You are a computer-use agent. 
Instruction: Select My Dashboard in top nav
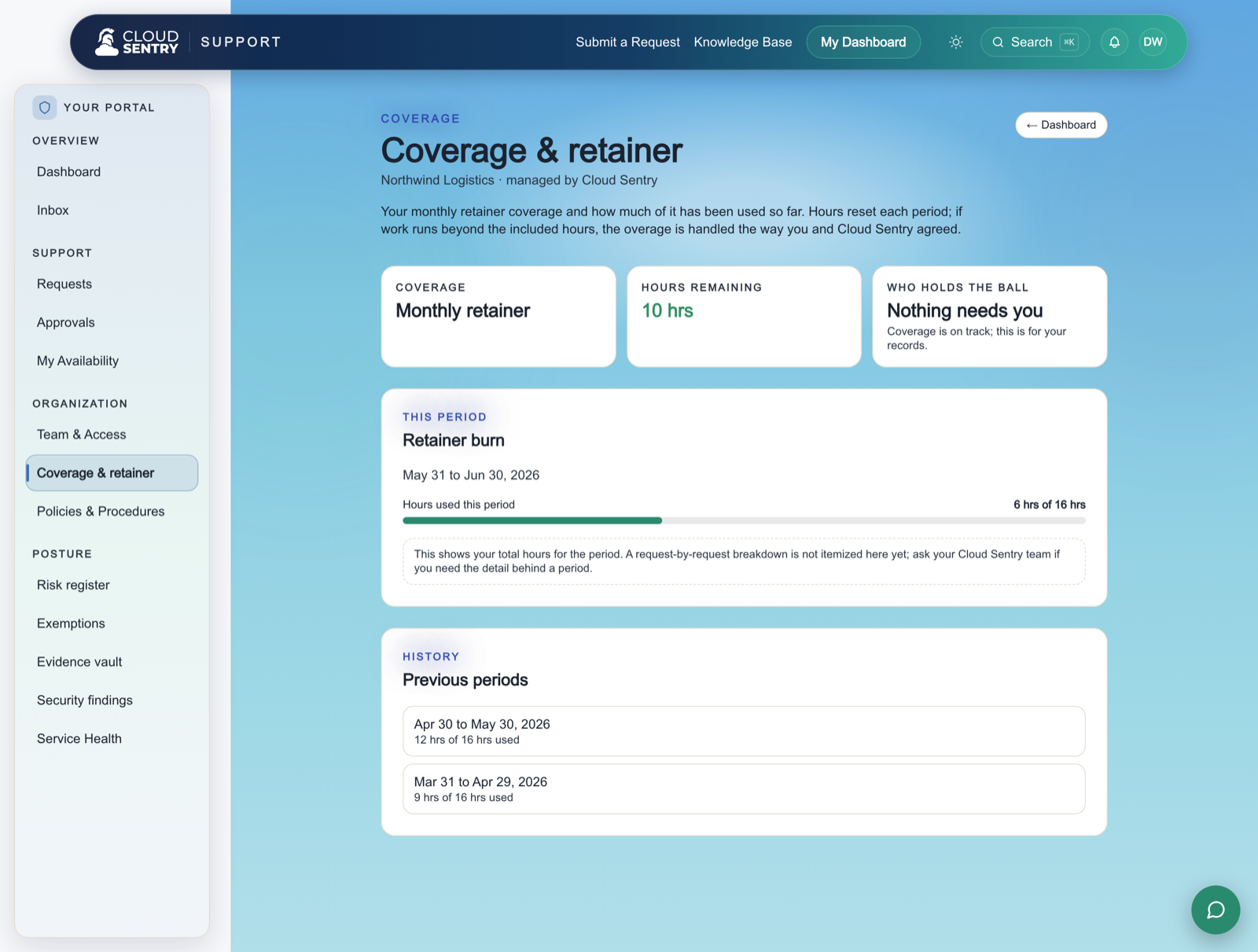pos(863,42)
